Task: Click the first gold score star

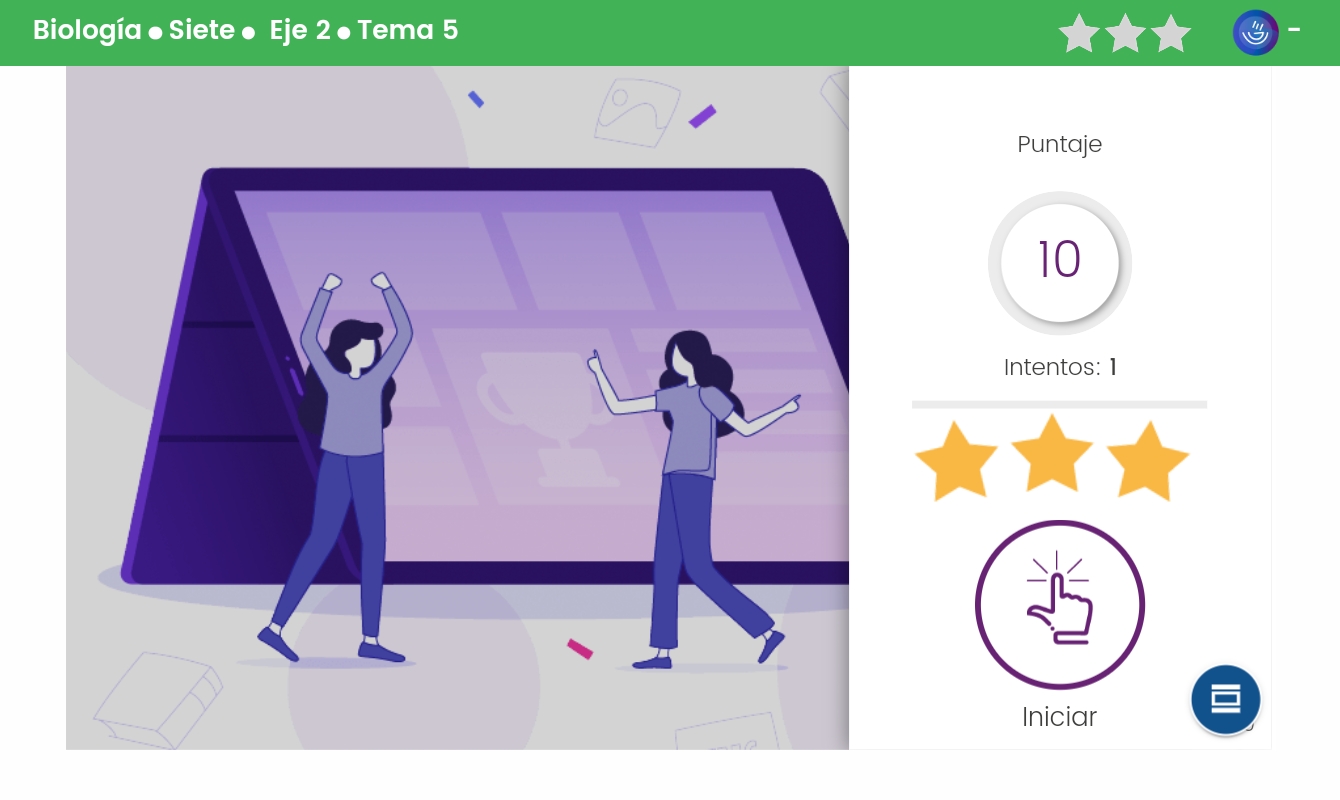Action: click(x=956, y=461)
